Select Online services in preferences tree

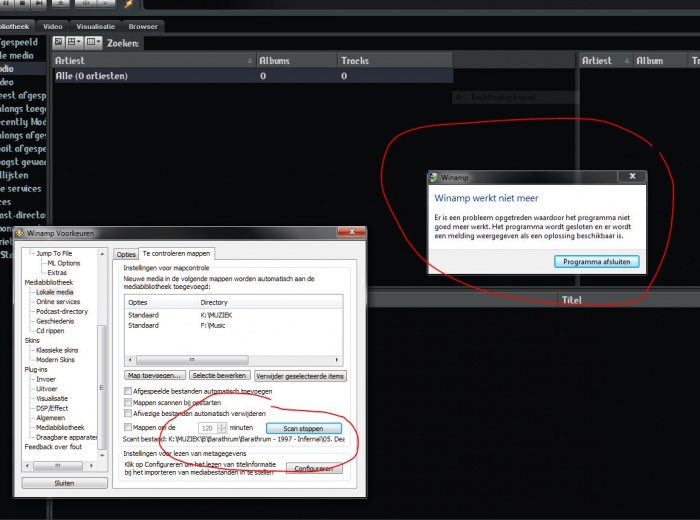click(58, 302)
